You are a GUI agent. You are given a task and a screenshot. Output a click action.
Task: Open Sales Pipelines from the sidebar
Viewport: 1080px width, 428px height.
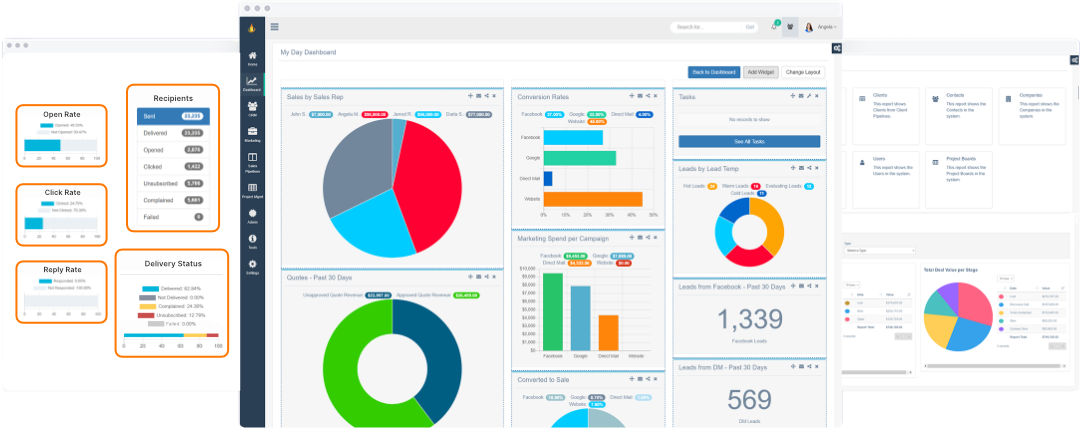point(252,163)
